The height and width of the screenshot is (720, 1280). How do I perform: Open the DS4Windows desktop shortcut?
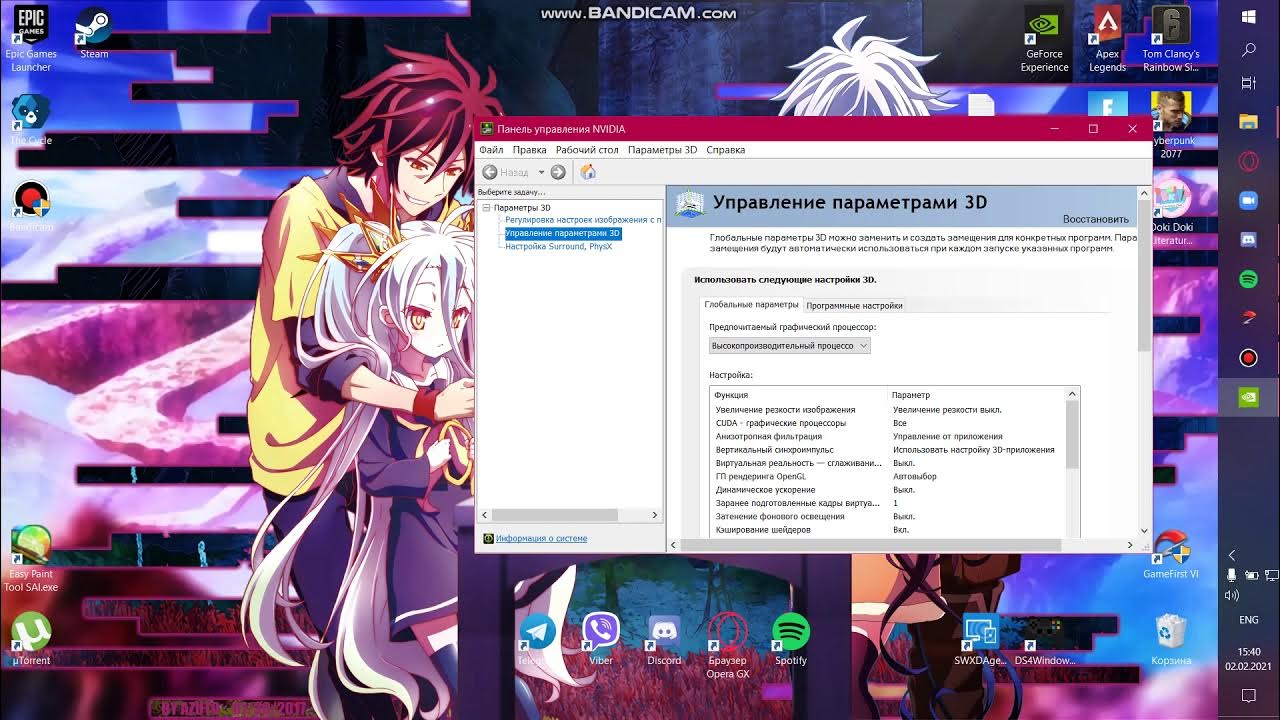[x=1044, y=640]
